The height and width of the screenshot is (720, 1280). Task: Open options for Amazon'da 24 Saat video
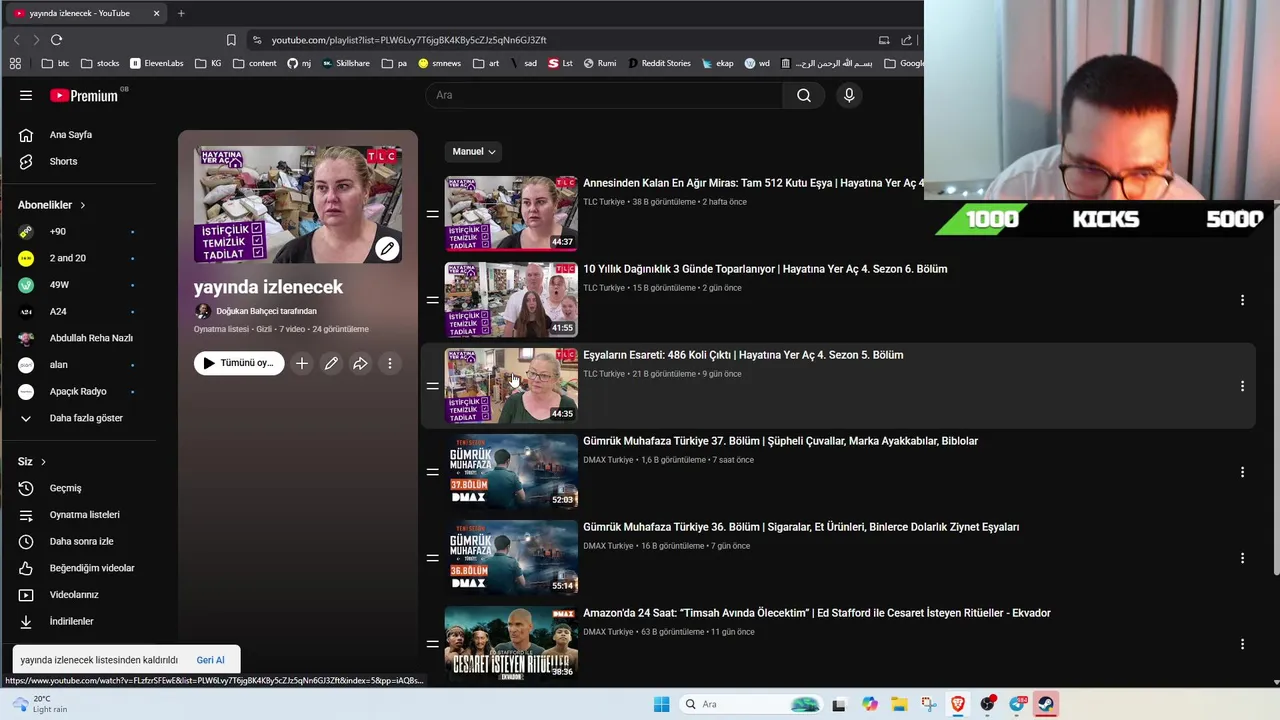(1242, 644)
